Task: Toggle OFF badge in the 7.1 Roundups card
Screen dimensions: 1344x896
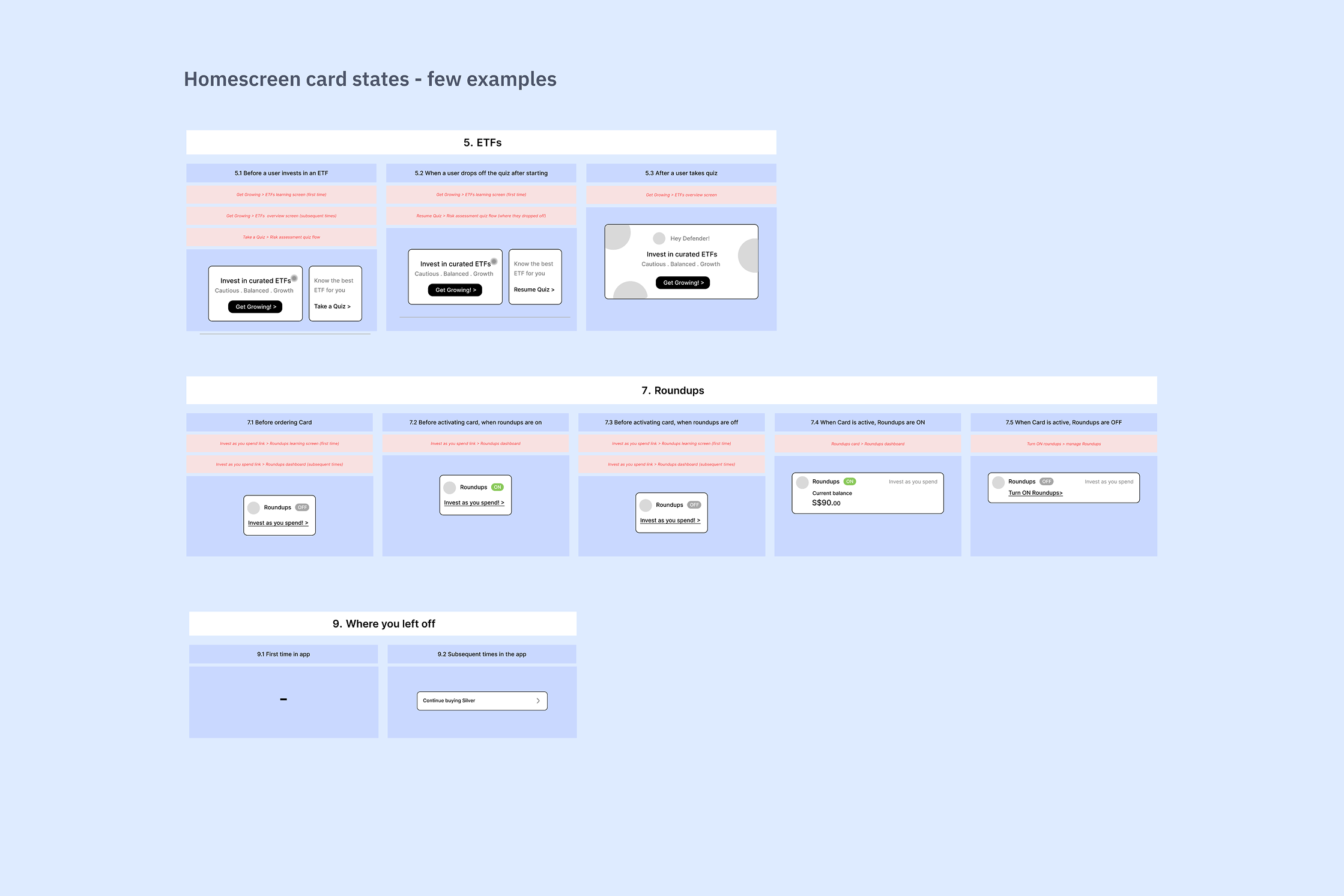Action: 302,507
